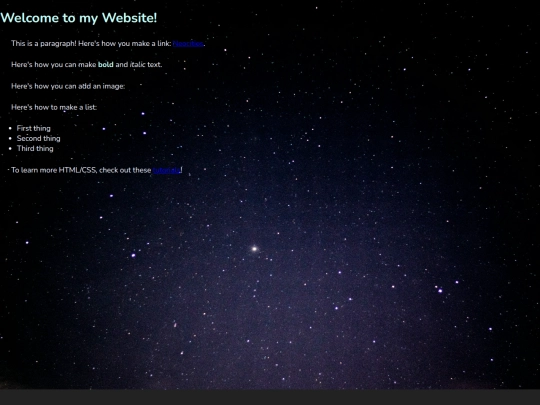Open the Neocities link
The width and height of the screenshot is (540, 405).
point(188,44)
